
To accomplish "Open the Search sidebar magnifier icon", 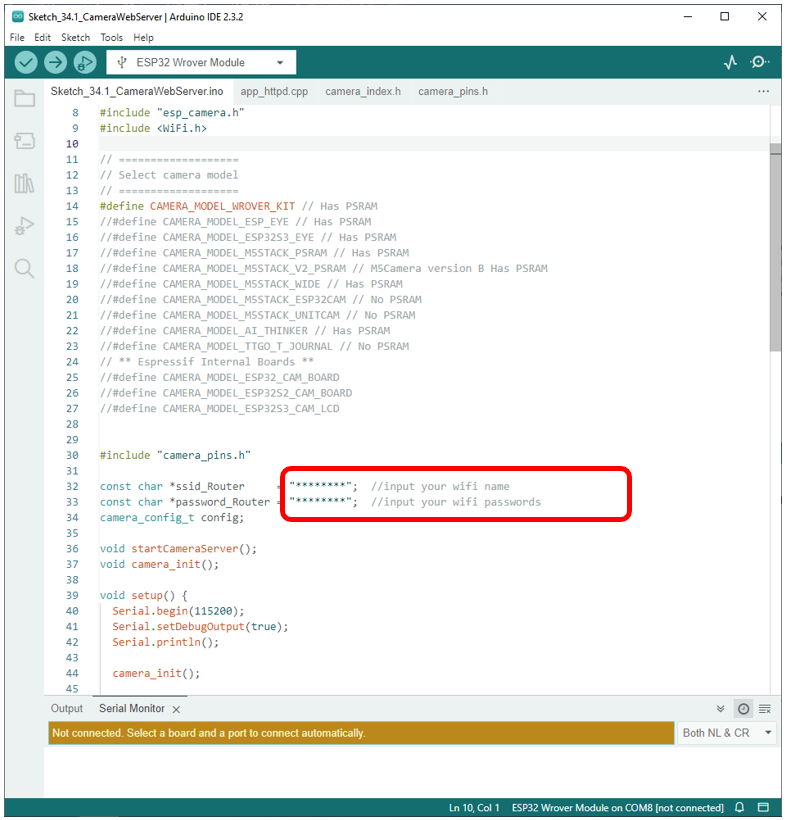I will (x=25, y=268).
